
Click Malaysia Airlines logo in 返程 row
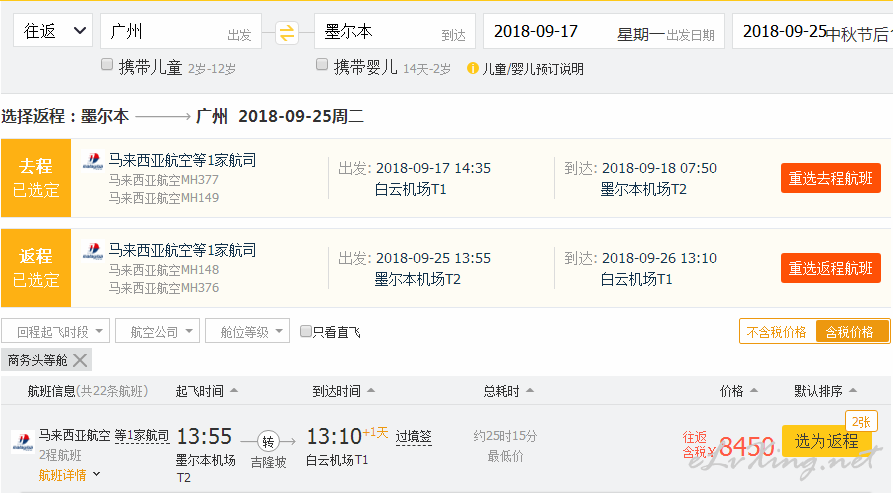93,251
